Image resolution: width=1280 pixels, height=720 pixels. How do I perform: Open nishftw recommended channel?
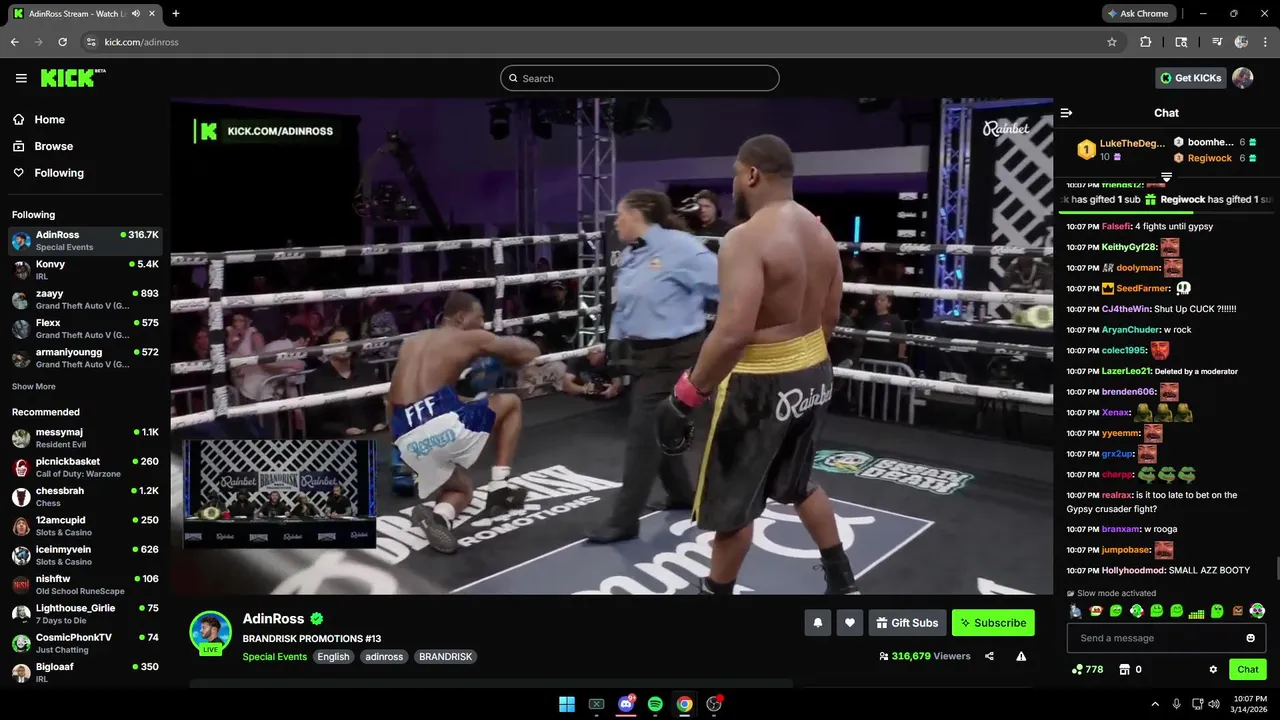(85, 584)
